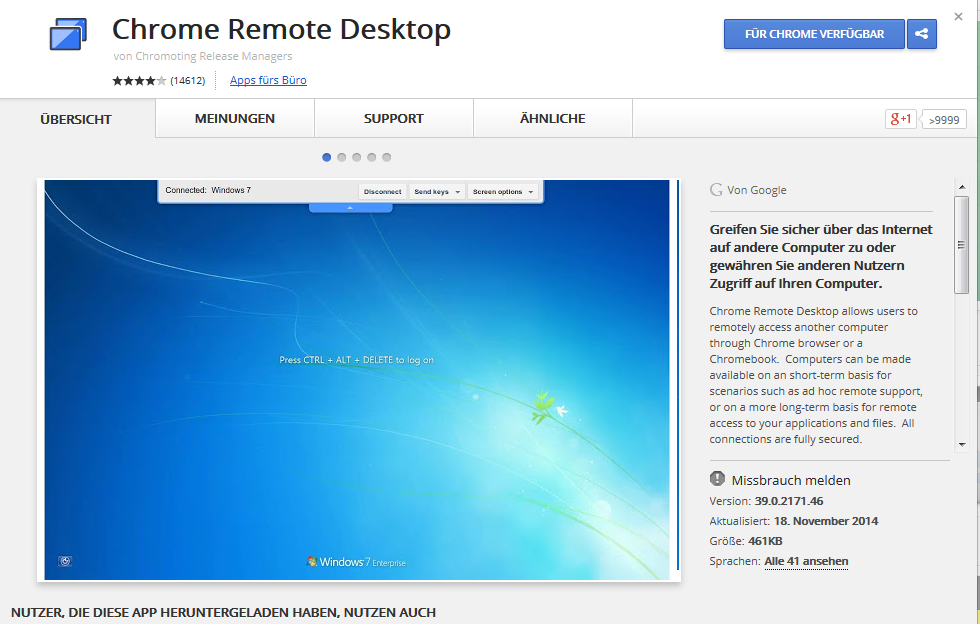Image resolution: width=980 pixels, height=624 pixels.
Task: Collapse the connection toolbar arrow tab
Action: click(350, 208)
